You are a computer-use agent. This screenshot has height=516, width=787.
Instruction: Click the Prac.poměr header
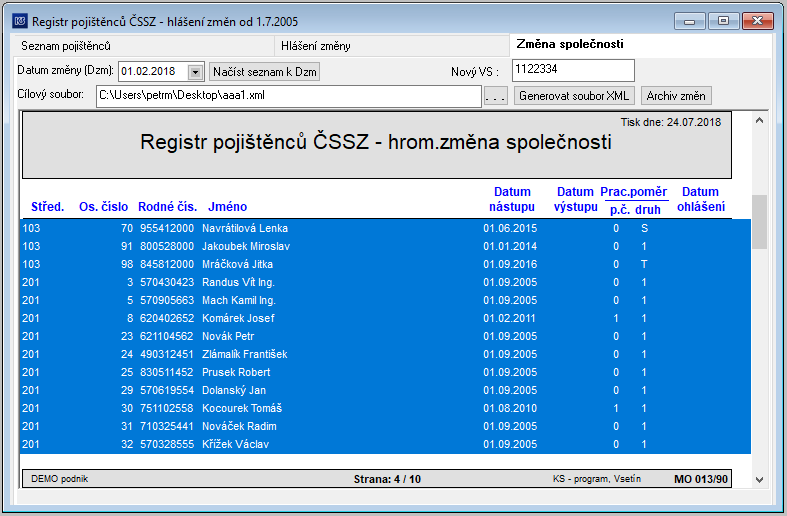pyautogui.click(x=633, y=192)
